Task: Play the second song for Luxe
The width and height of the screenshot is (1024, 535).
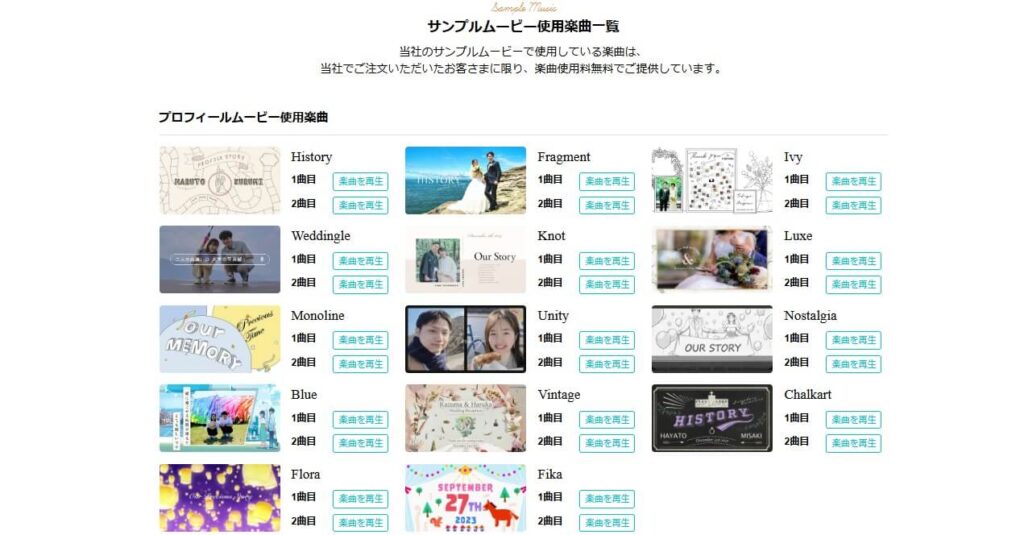Action: [854, 284]
